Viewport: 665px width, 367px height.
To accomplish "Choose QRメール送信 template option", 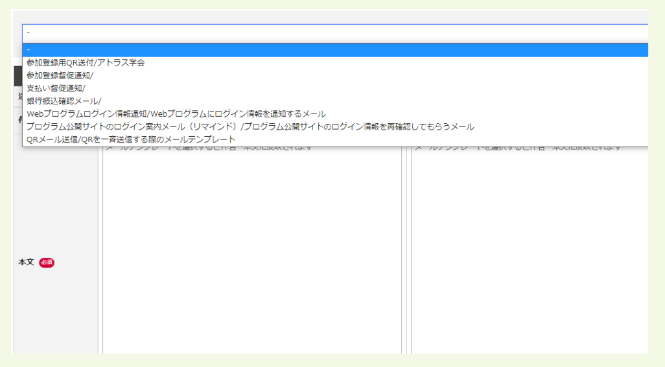I will pyautogui.click(x=335, y=139).
